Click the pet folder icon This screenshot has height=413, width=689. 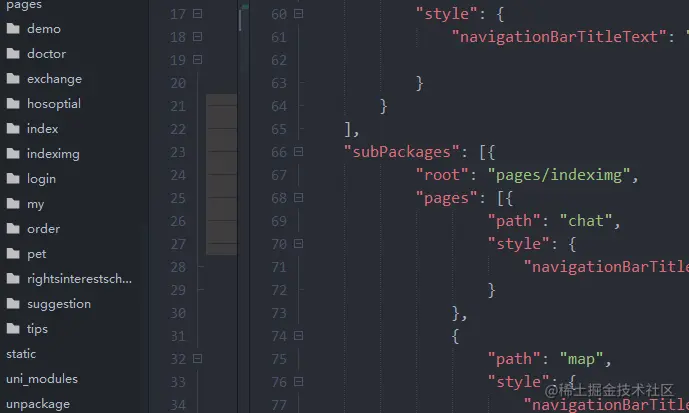click(x=13, y=254)
